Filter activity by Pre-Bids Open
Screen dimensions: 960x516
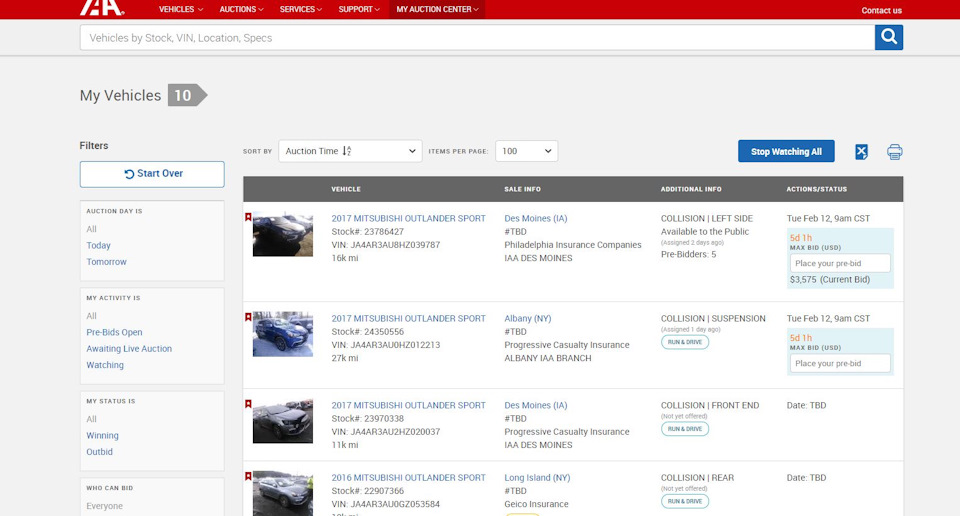click(x=114, y=332)
